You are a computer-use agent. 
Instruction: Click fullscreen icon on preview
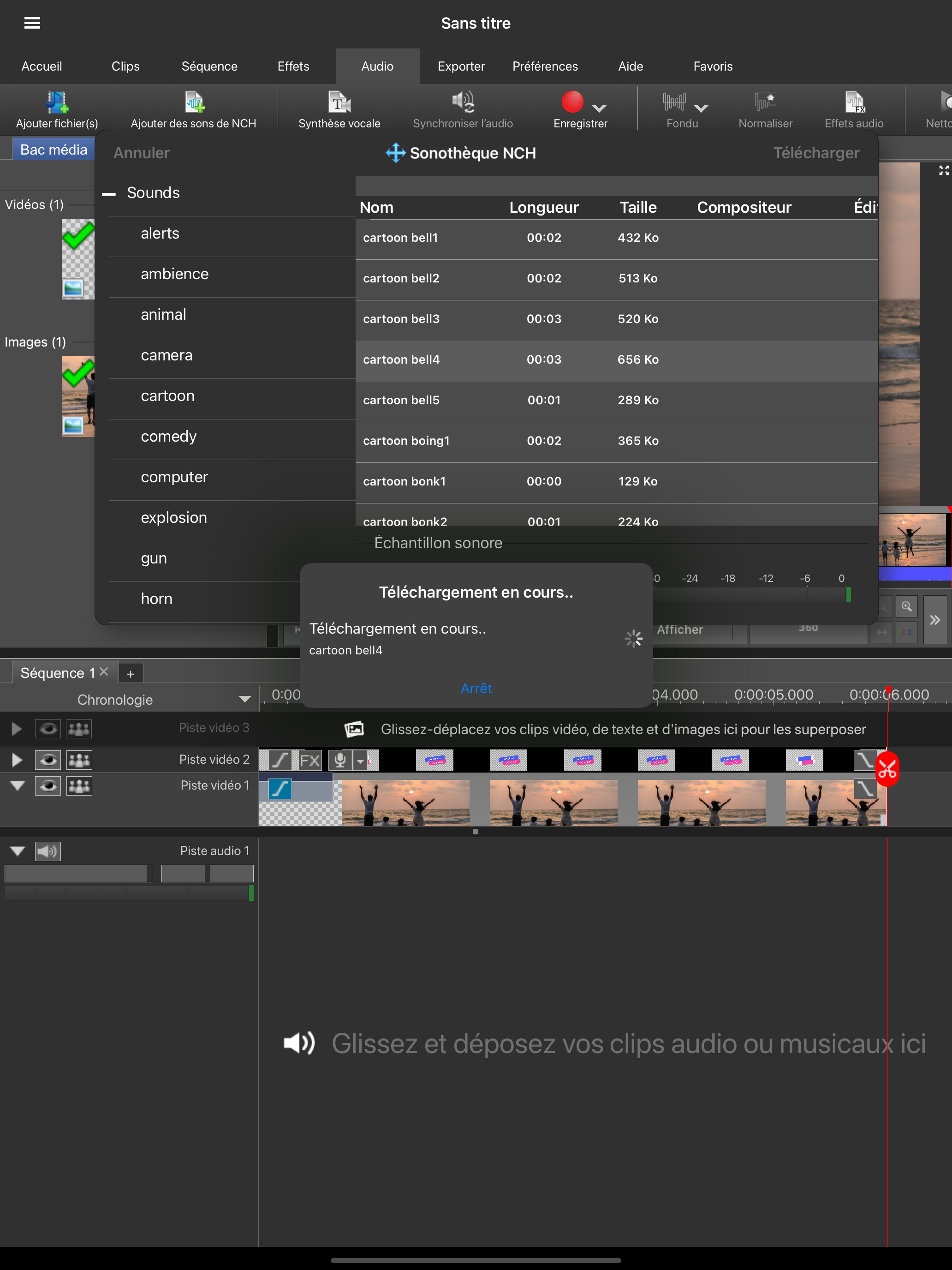(943, 171)
